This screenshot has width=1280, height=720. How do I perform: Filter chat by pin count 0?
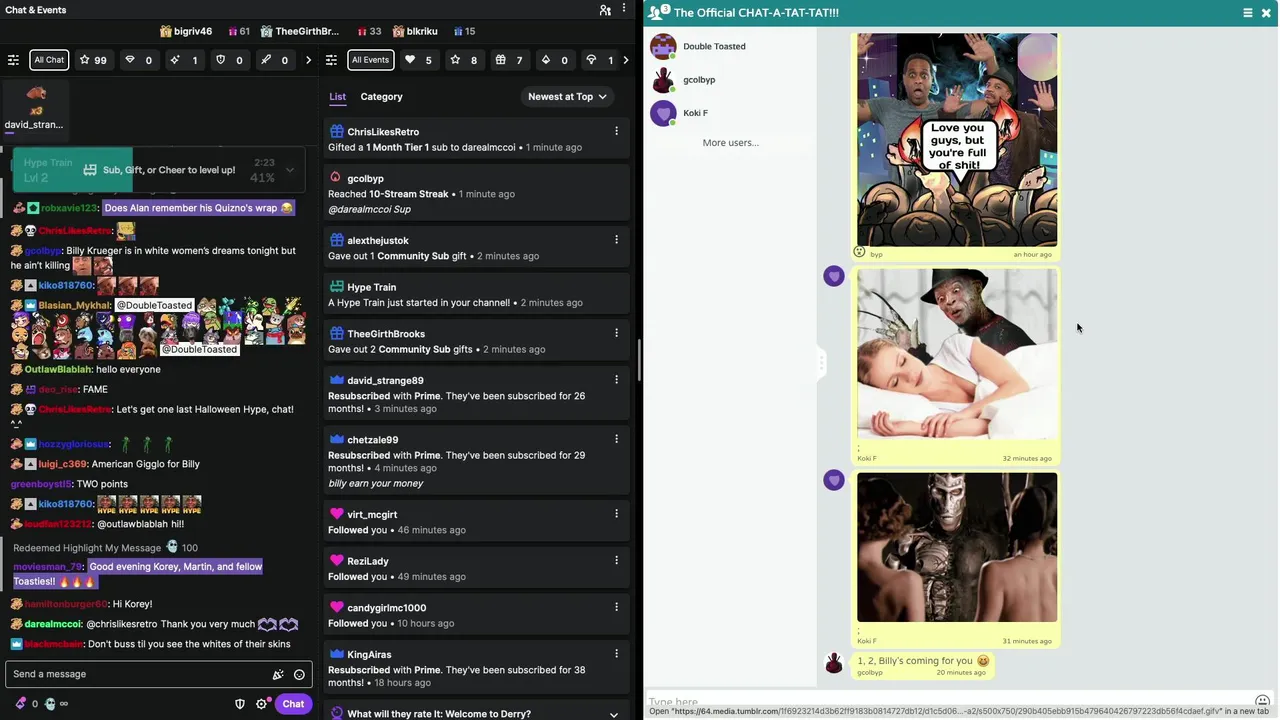[x=275, y=60]
